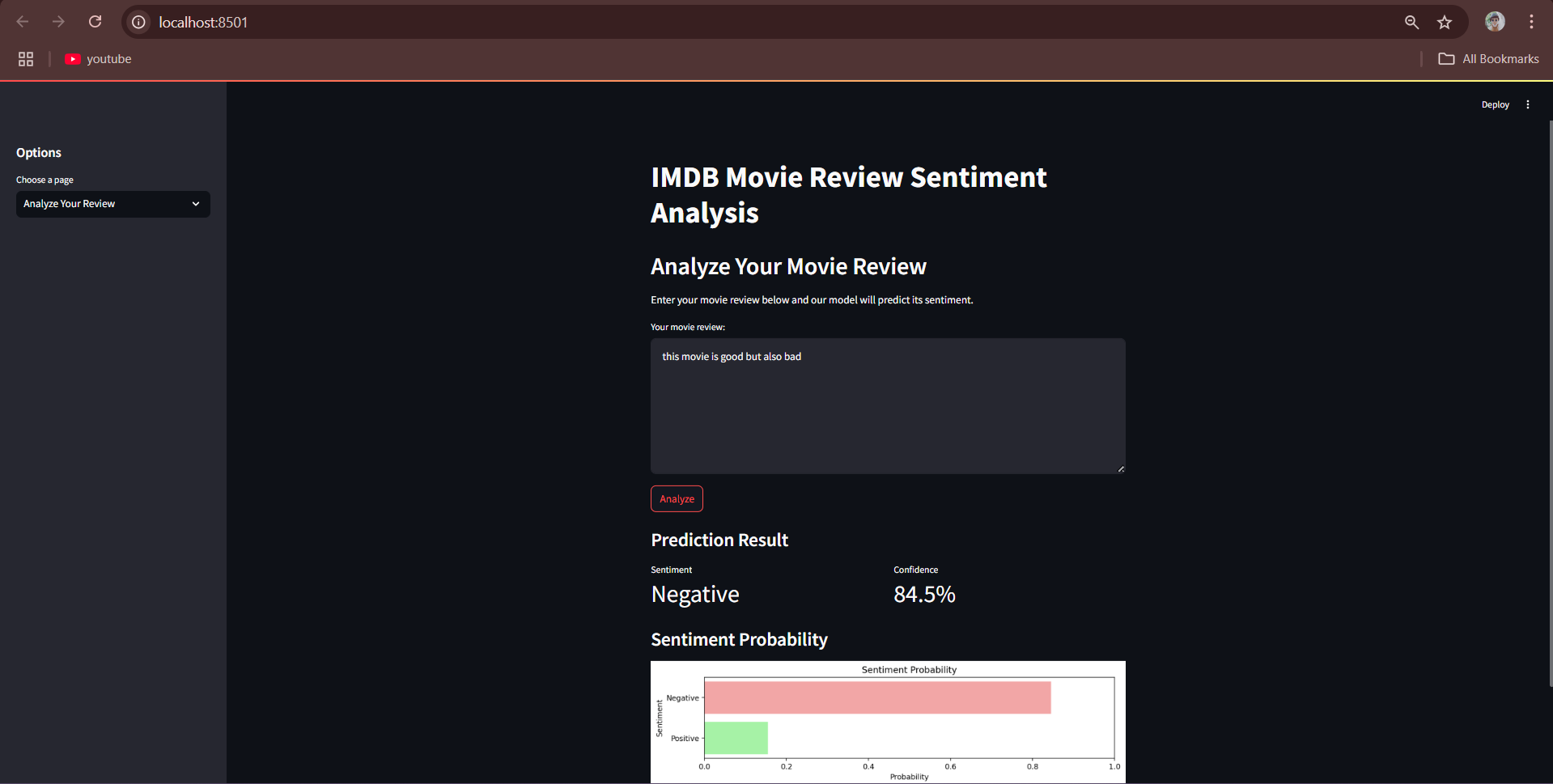Click the forward navigation arrow
The height and width of the screenshot is (784, 1553).
tap(58, 22)
